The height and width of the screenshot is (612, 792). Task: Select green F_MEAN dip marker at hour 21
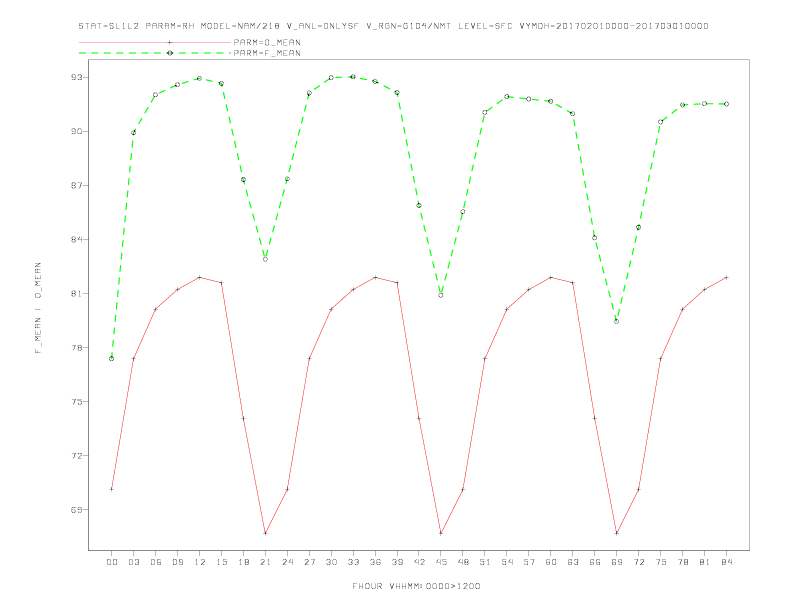pos(265,259)
